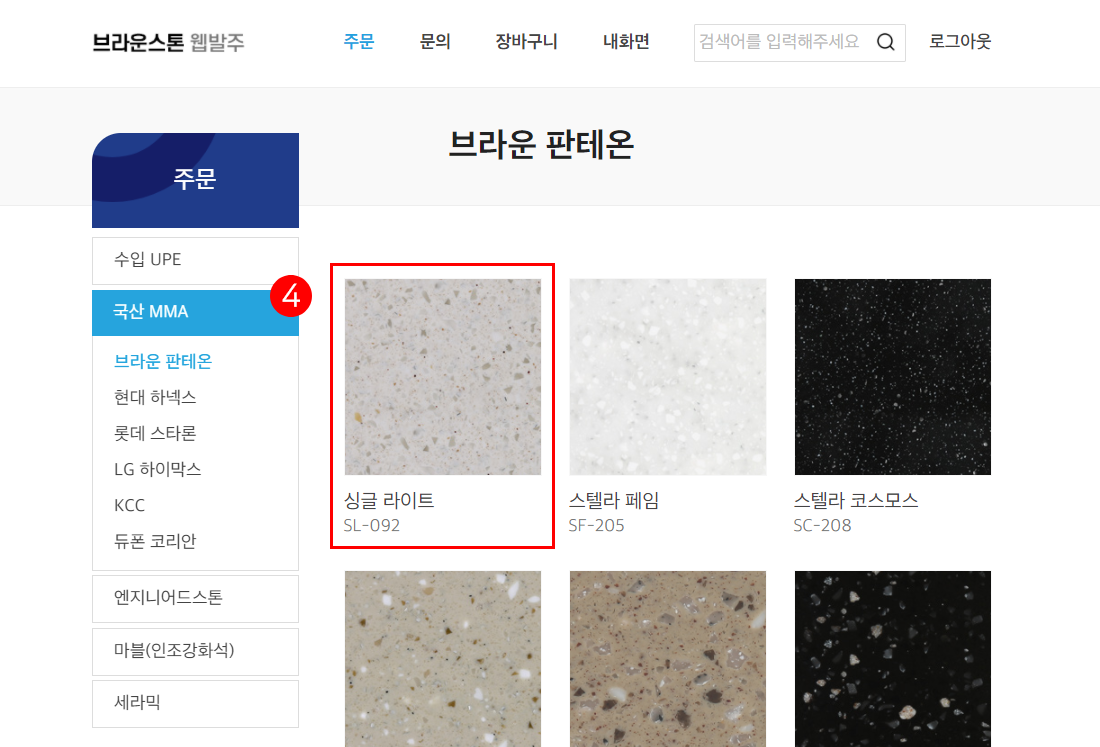1100x747 pixels.
Task: Click the 싱글 라이트 product name
Action: pyautogui.click(x=389, y=500)
